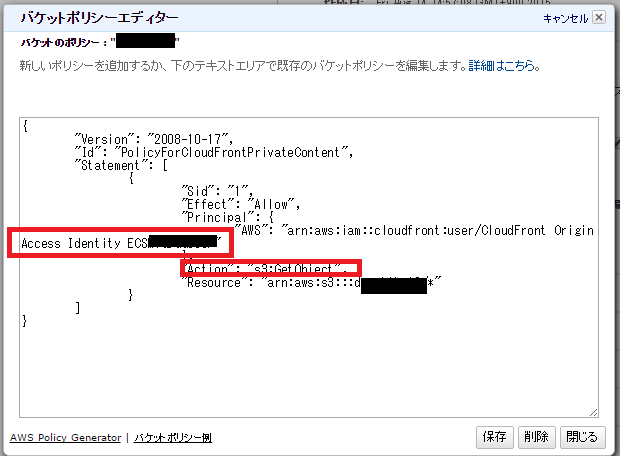Open the バケットポリシー例 link

[173, 437]
